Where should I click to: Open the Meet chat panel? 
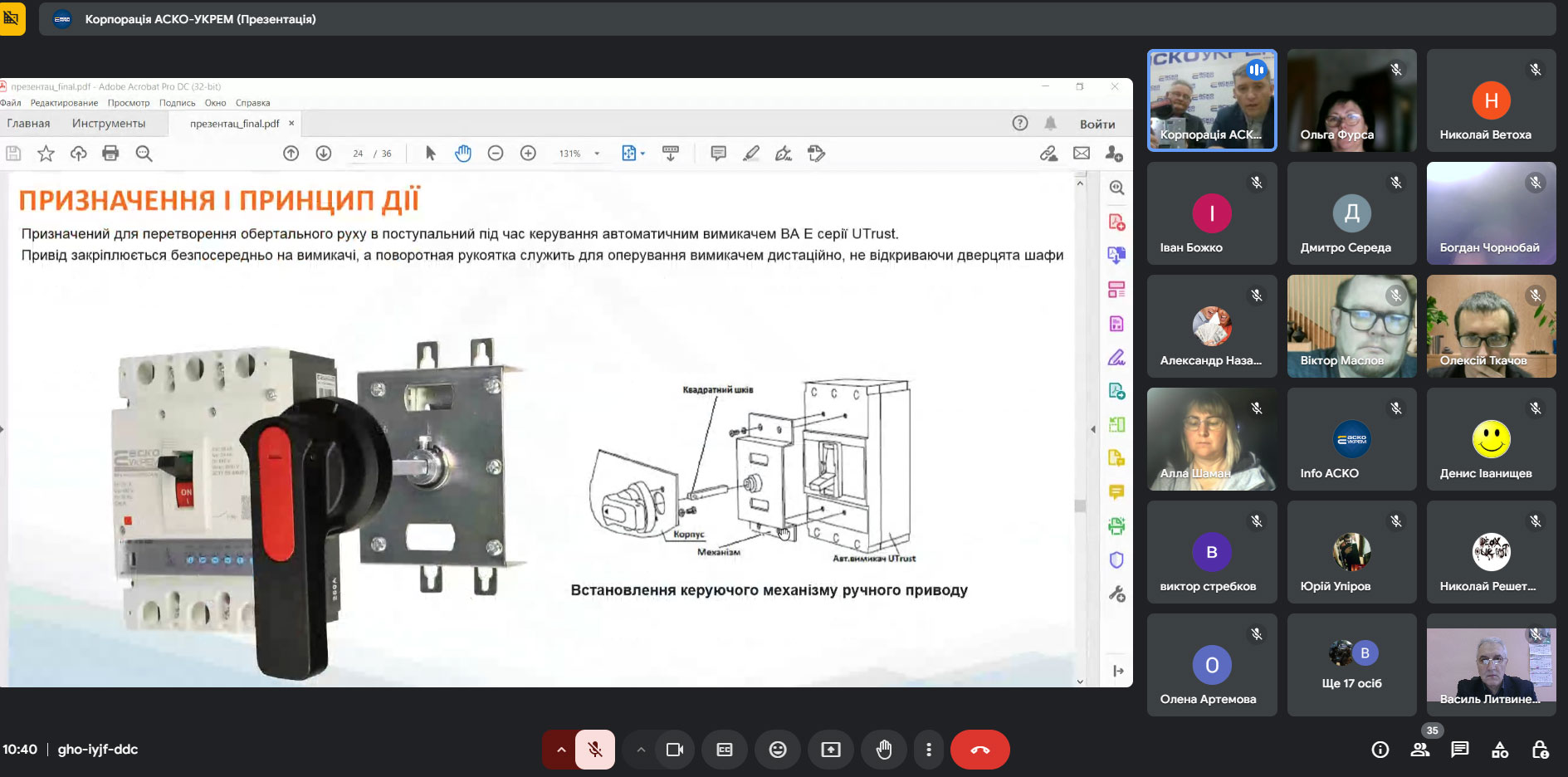point(1460,750)
